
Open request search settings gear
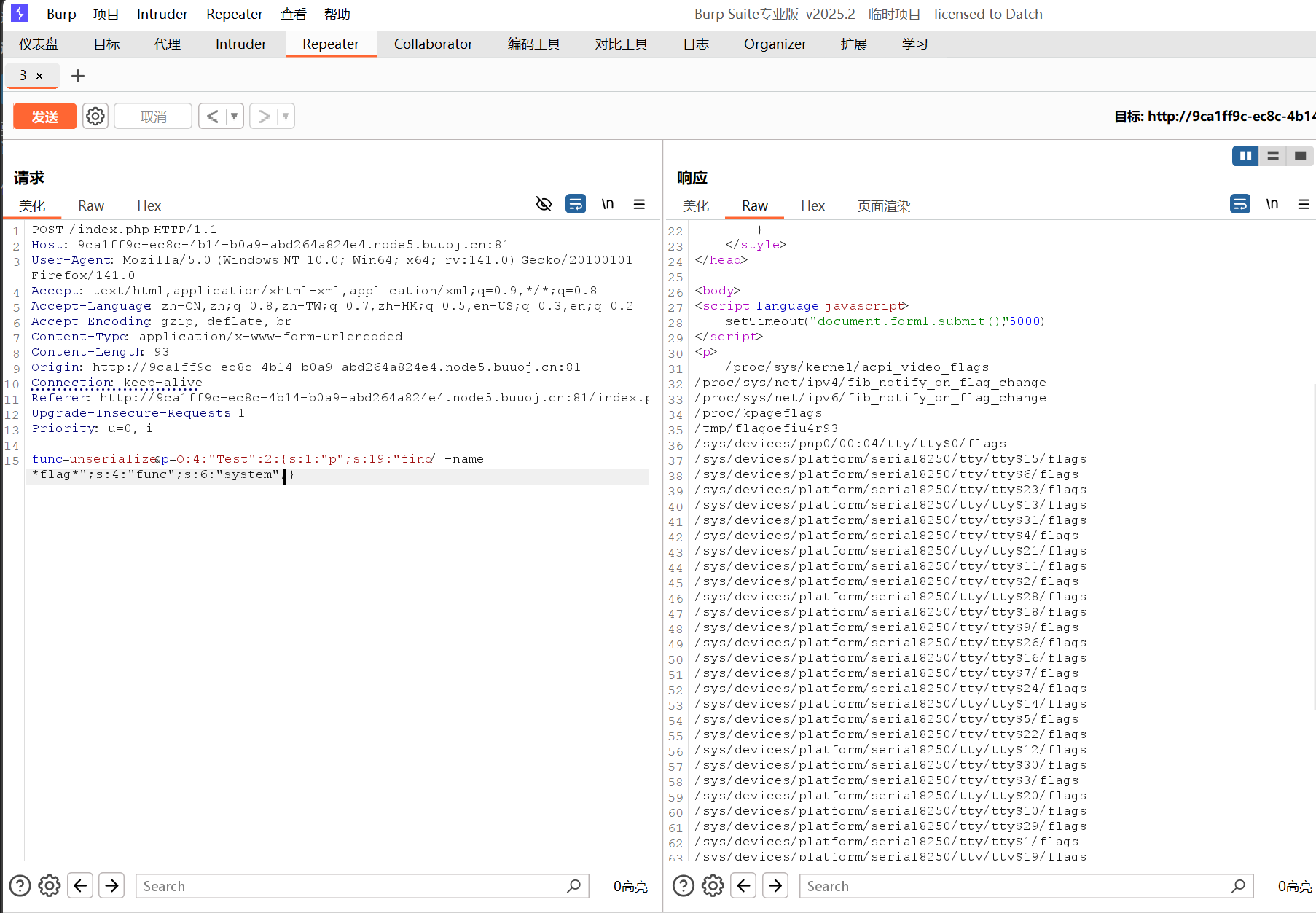tap(50, 885)
